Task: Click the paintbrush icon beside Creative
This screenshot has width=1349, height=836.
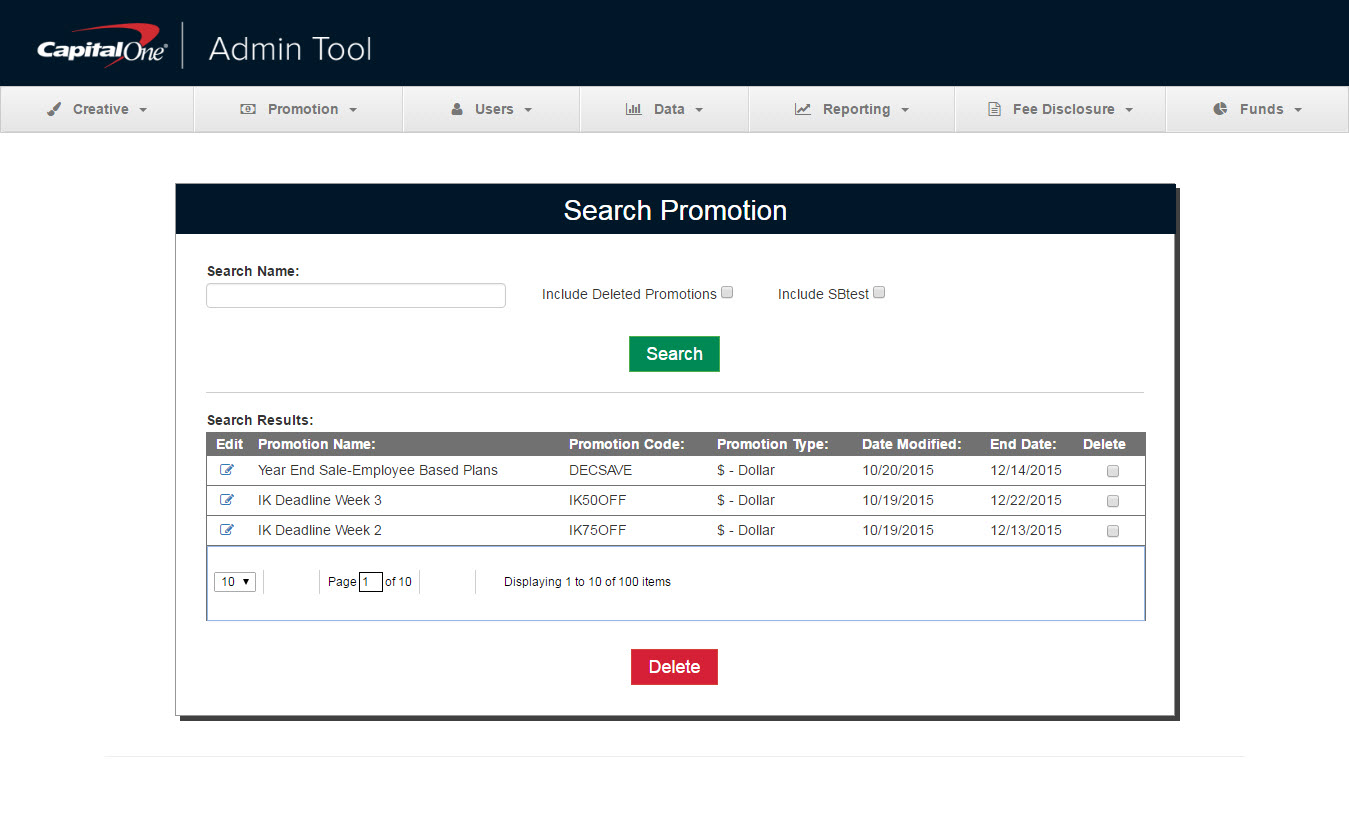Action: (54, 109)
